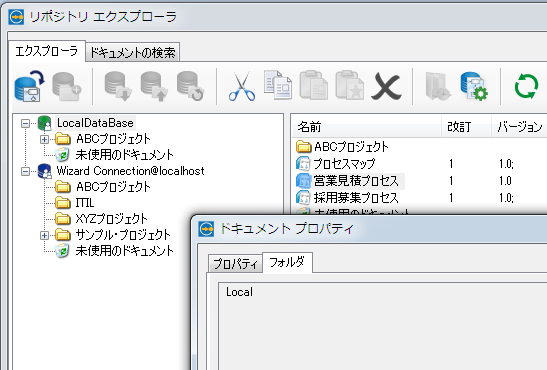Screen dimensions: 547x370
Task: Expand ABCプロジェクト under LocalDataBase
Action: [x=44, y=139]
